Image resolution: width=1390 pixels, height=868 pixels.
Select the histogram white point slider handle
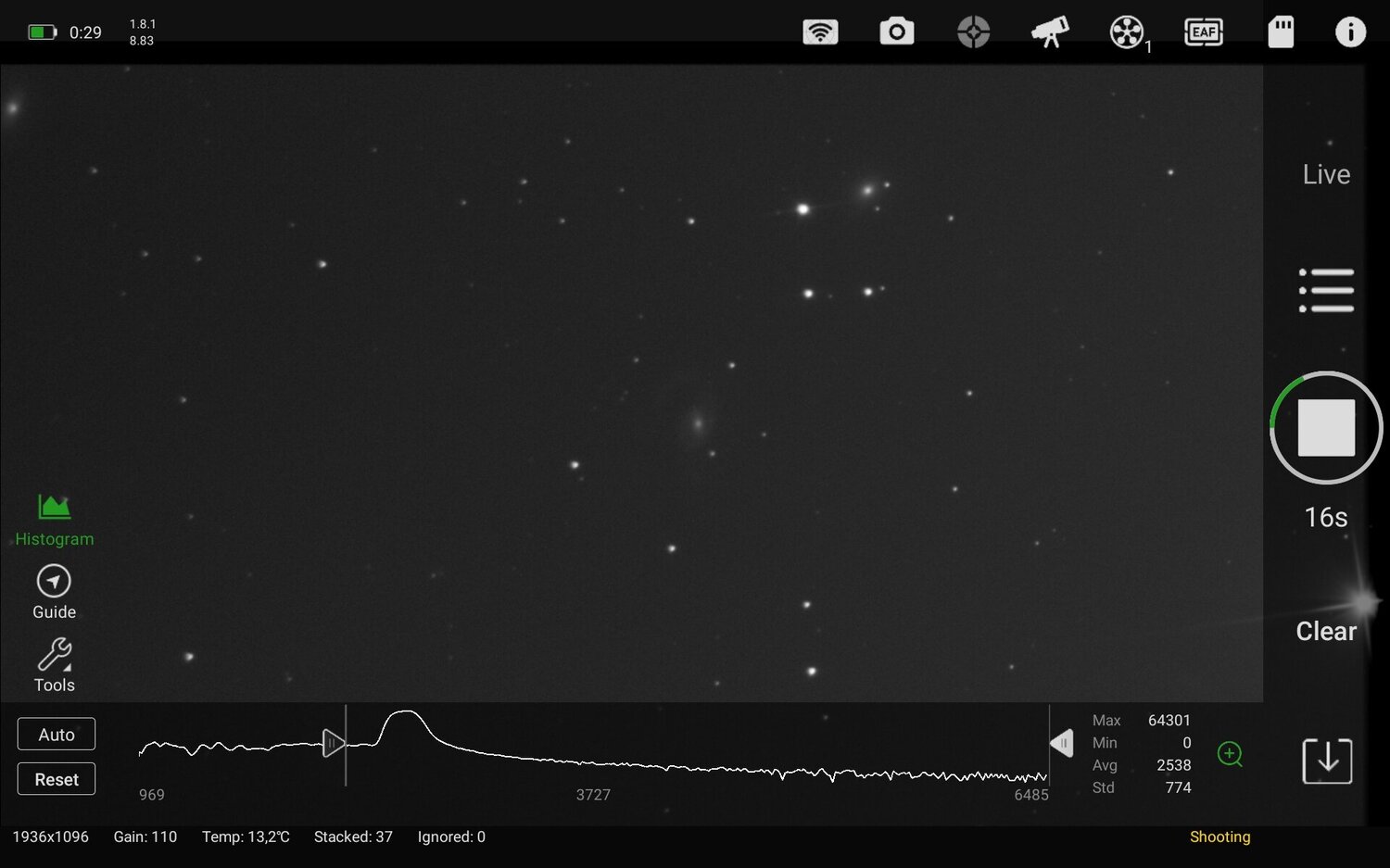tap(1061, 743)
